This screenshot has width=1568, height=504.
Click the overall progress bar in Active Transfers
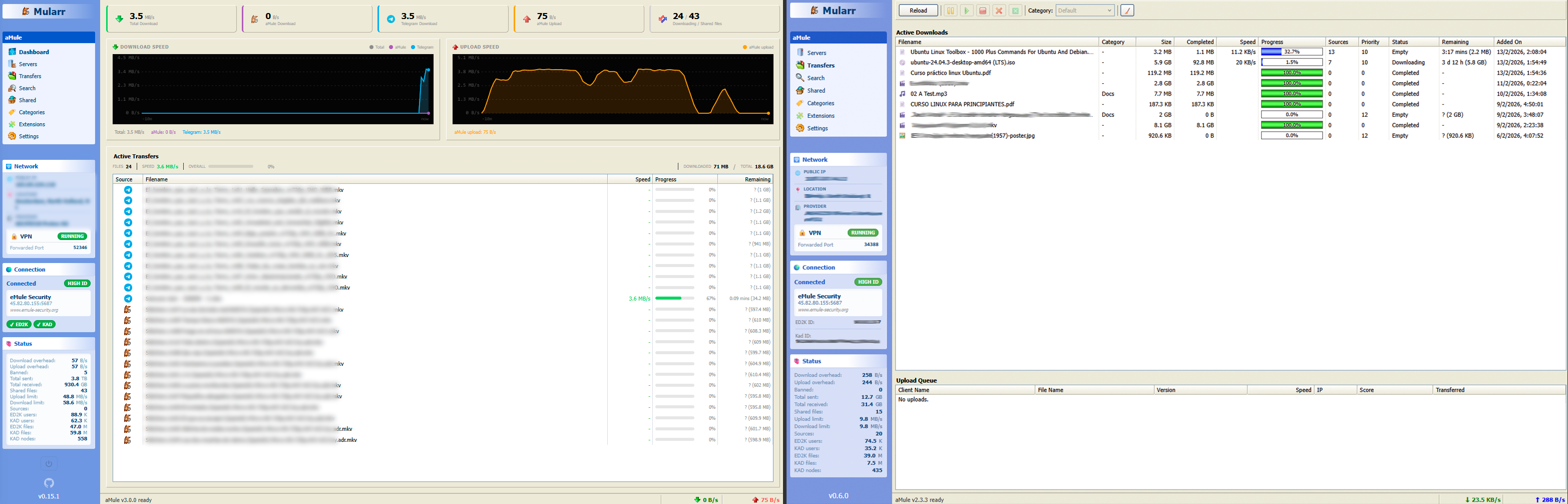(x=231, y=166)
